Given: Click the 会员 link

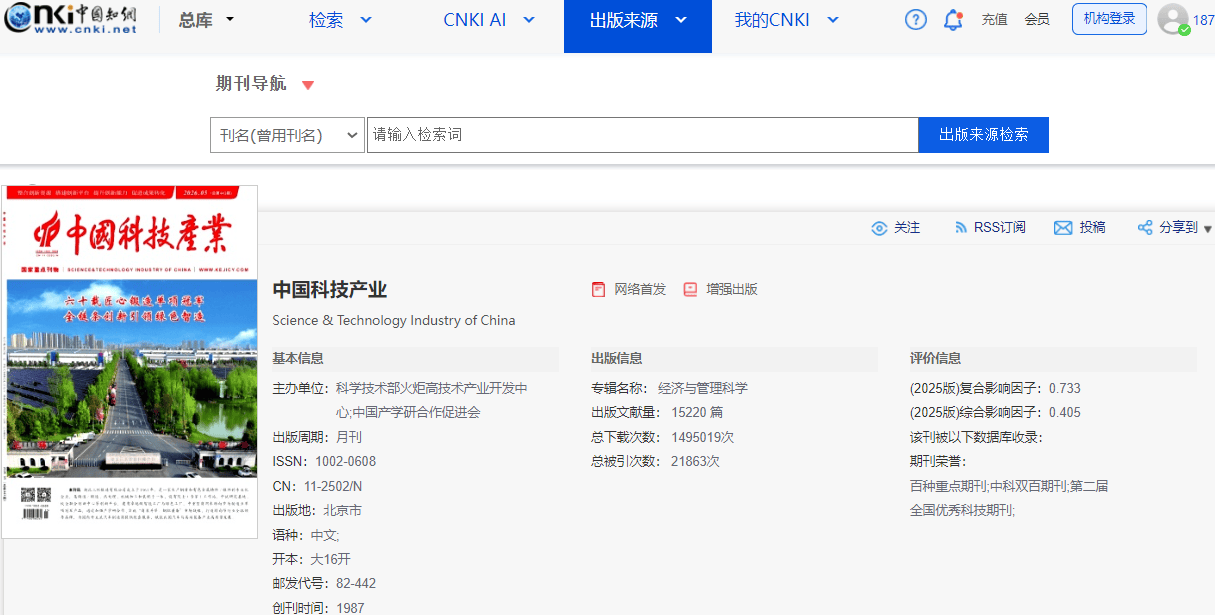Looking at the screenshot, I should pos(1037,19).
